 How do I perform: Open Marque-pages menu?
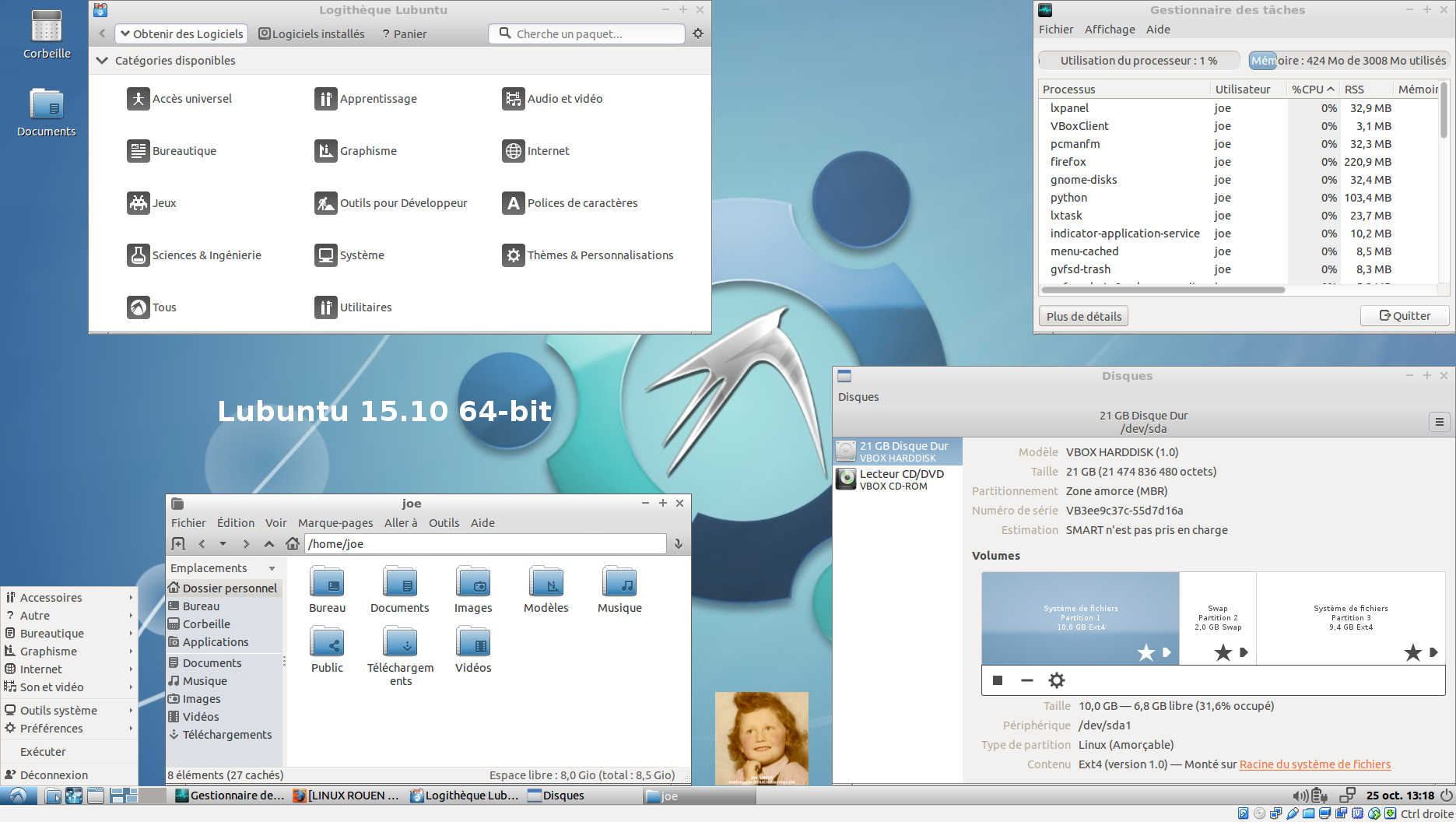point(335,523)
